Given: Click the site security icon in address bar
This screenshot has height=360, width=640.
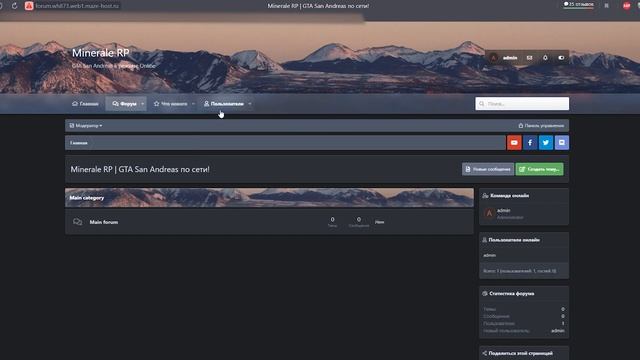Looking at the screenshot, I should pos(29,6).
